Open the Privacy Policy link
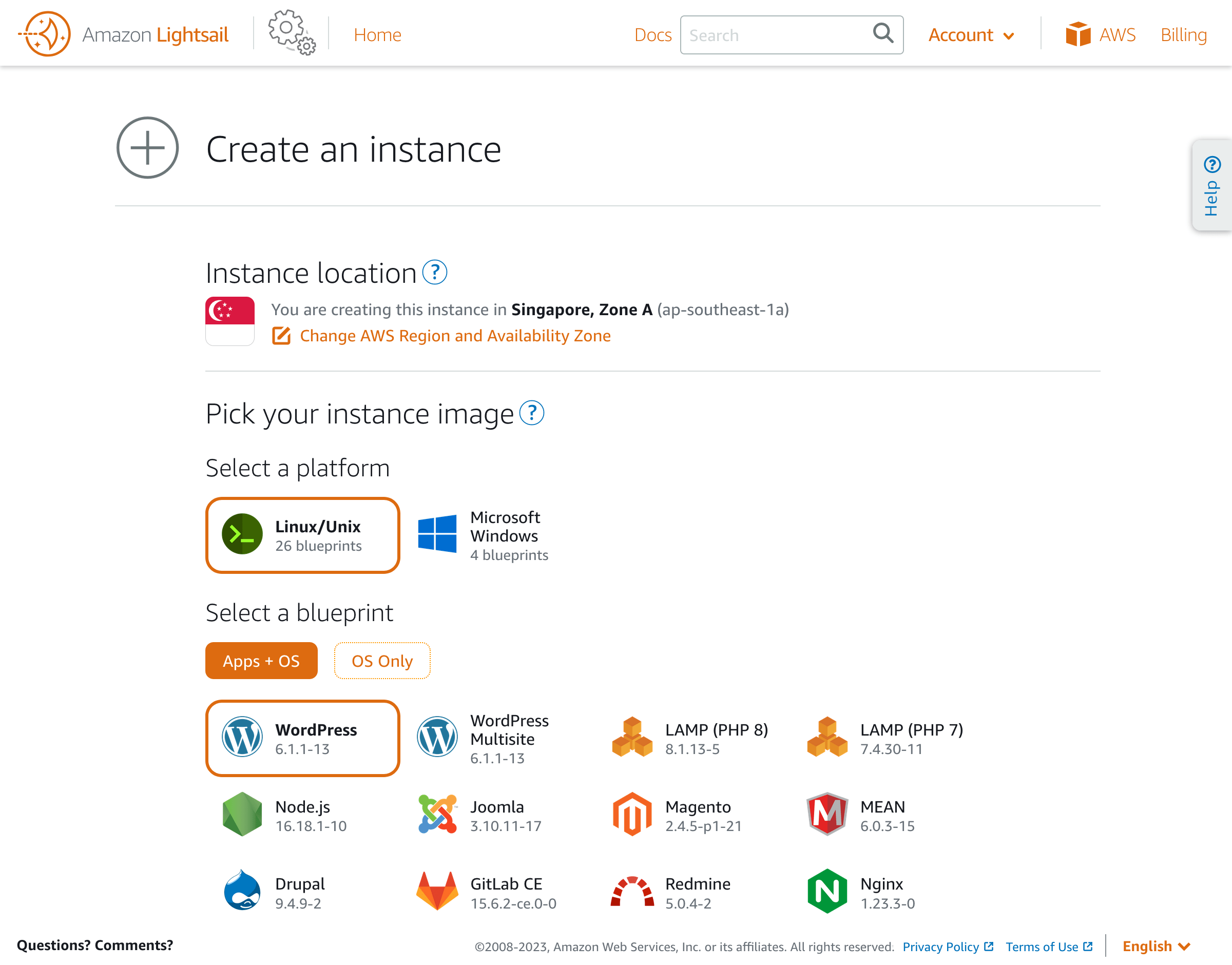Viewport: 1232px width, 965px height. [x=941, y=947]
